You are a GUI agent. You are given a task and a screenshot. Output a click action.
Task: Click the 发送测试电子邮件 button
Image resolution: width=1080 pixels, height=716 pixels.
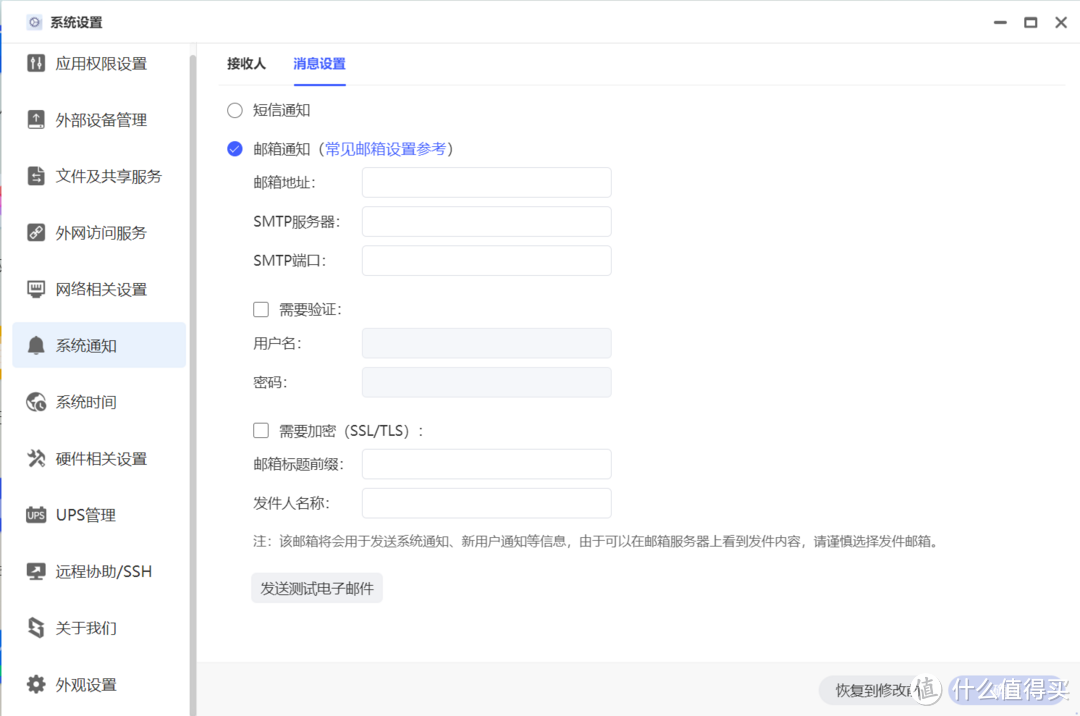[x=316, y=587]
